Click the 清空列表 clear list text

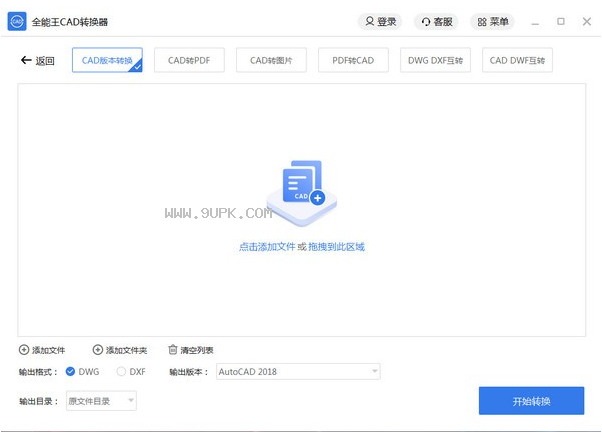(x=197, y=350)
